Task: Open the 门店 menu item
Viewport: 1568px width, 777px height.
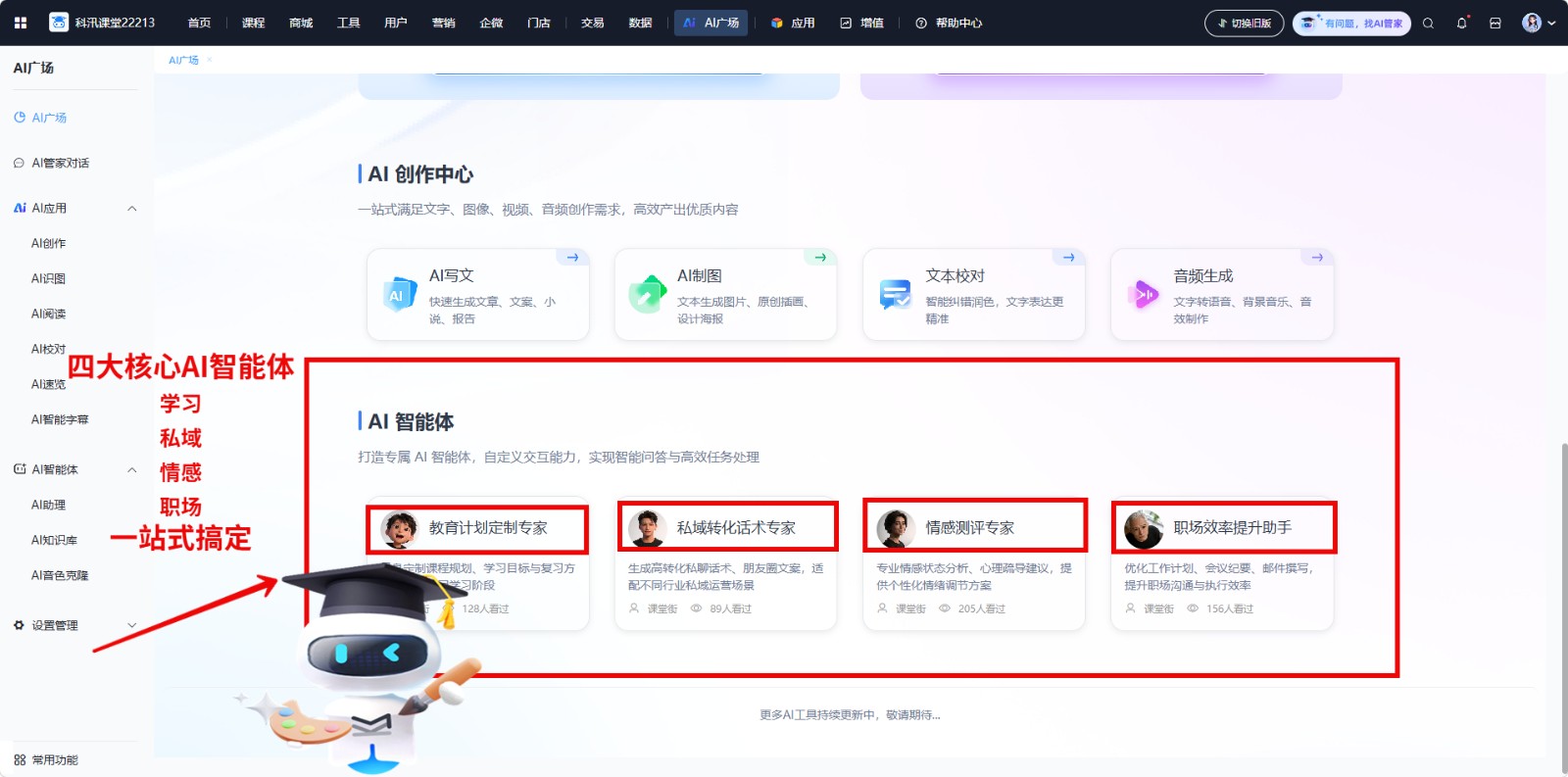Action: 539,23
